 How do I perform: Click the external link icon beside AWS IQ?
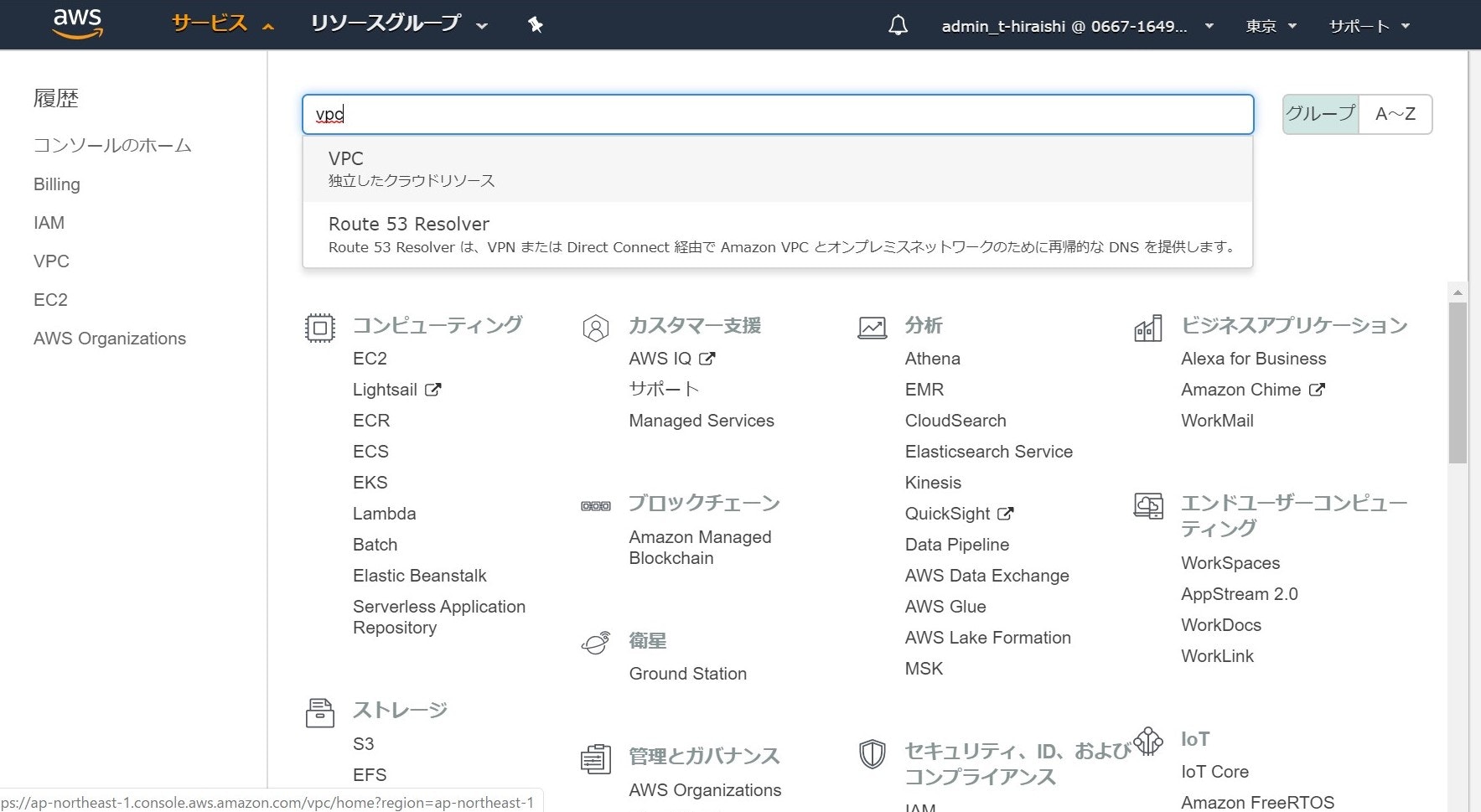[707, 359]
